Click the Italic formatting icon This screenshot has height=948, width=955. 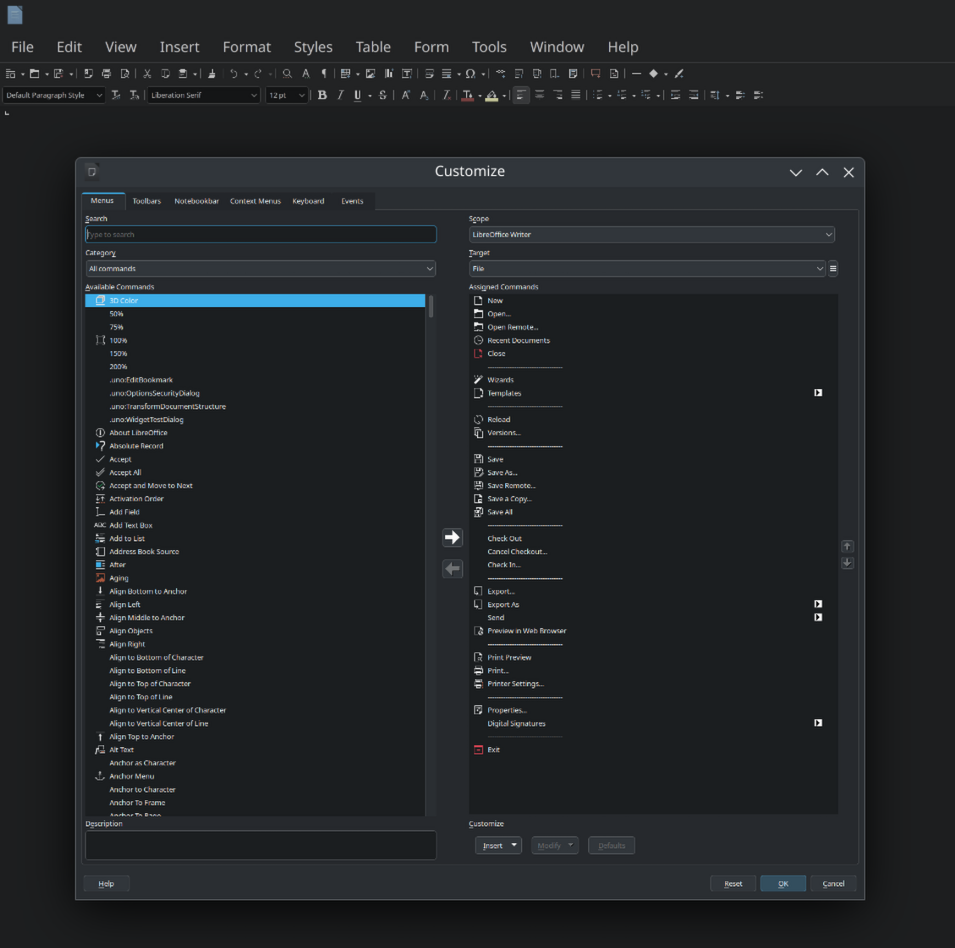[x=340, y=95]
